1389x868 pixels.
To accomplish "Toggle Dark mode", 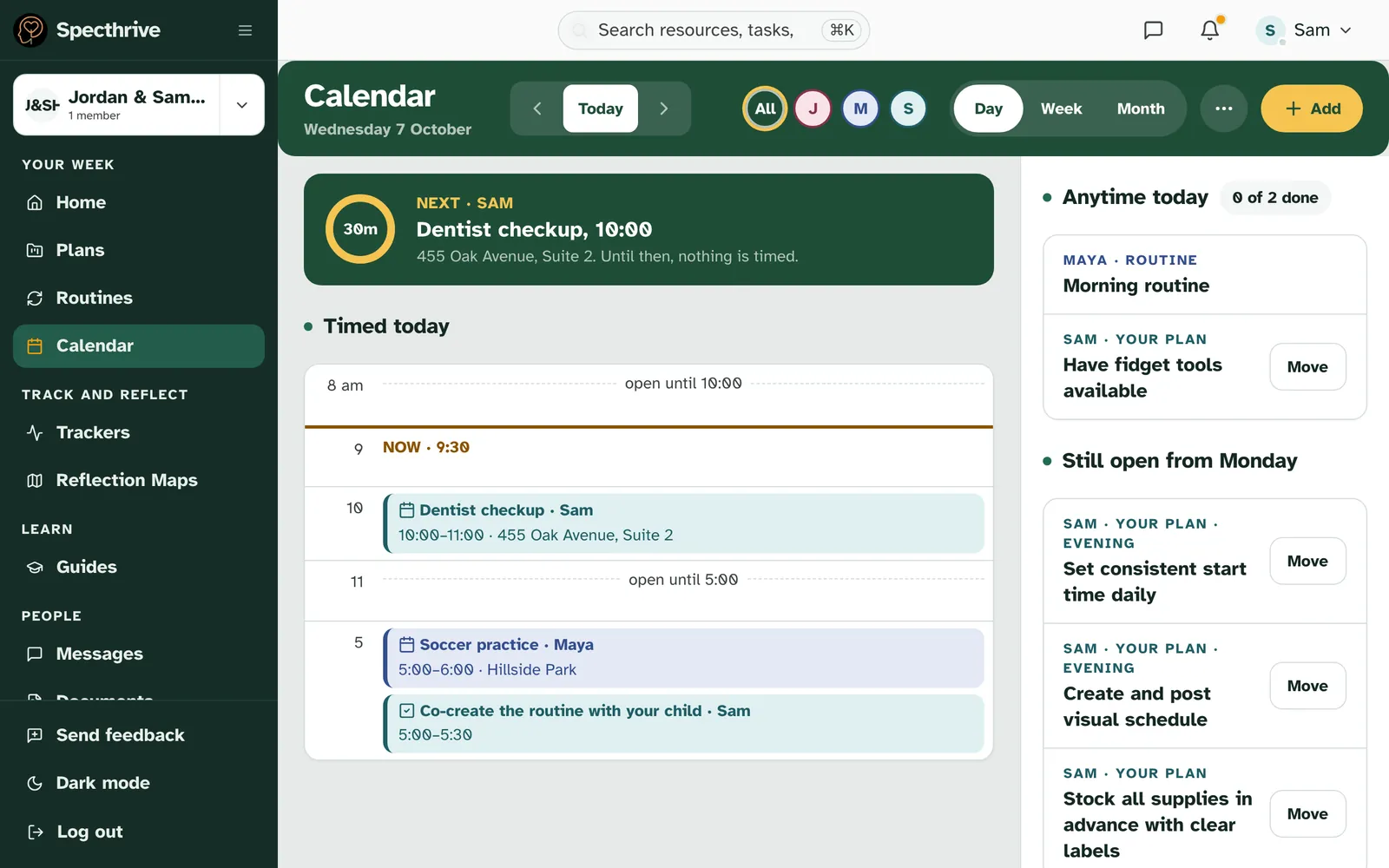I will (x=139, y=783).
